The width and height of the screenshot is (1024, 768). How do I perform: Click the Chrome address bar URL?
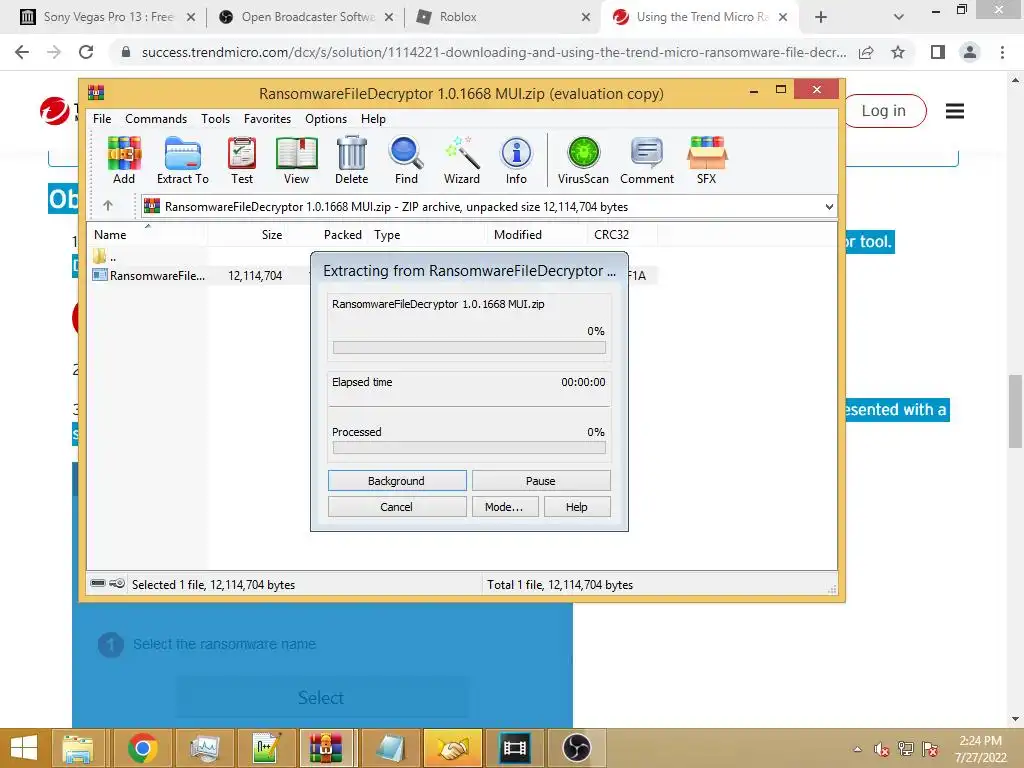pos(494,52)
